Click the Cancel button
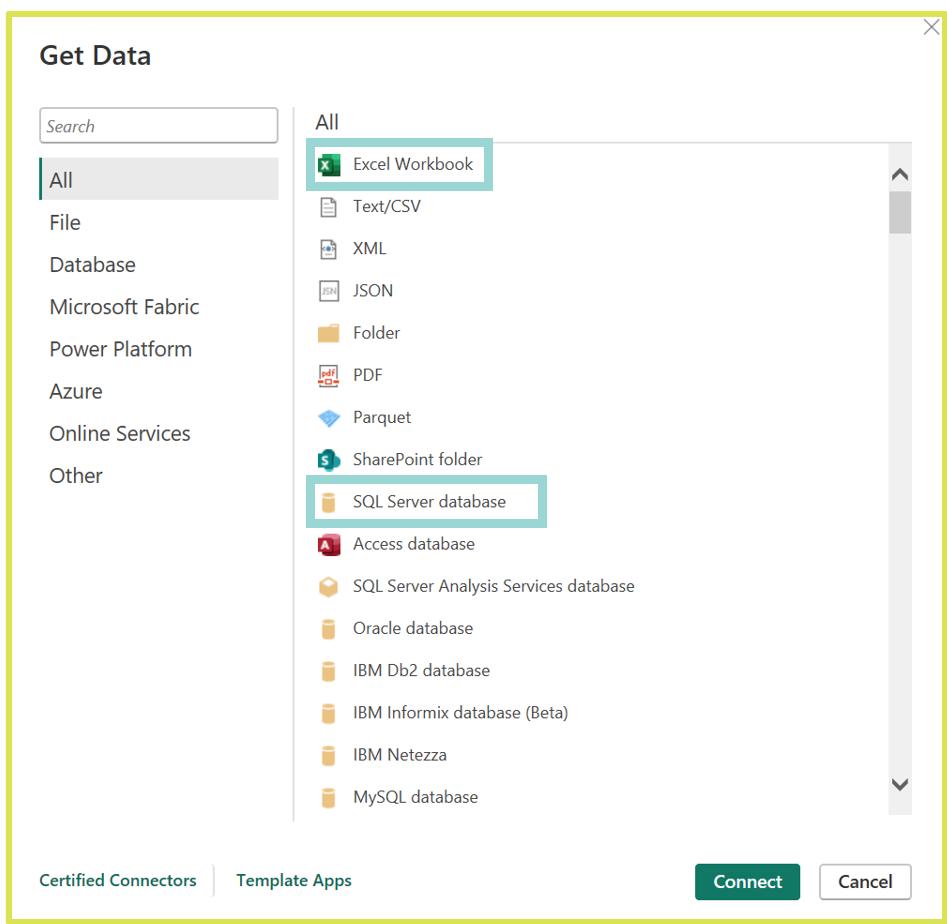 (x=865, y=882)
